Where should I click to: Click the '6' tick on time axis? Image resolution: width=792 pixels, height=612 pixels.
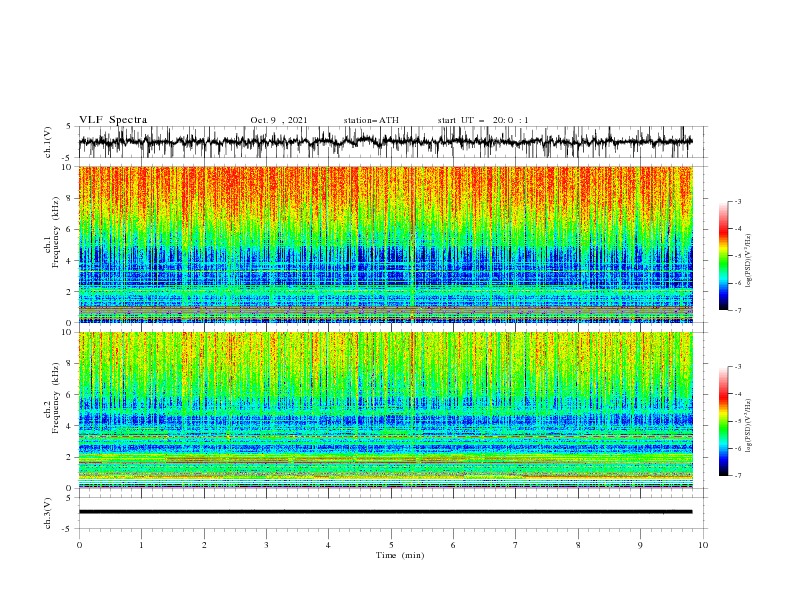coord(453,545)
